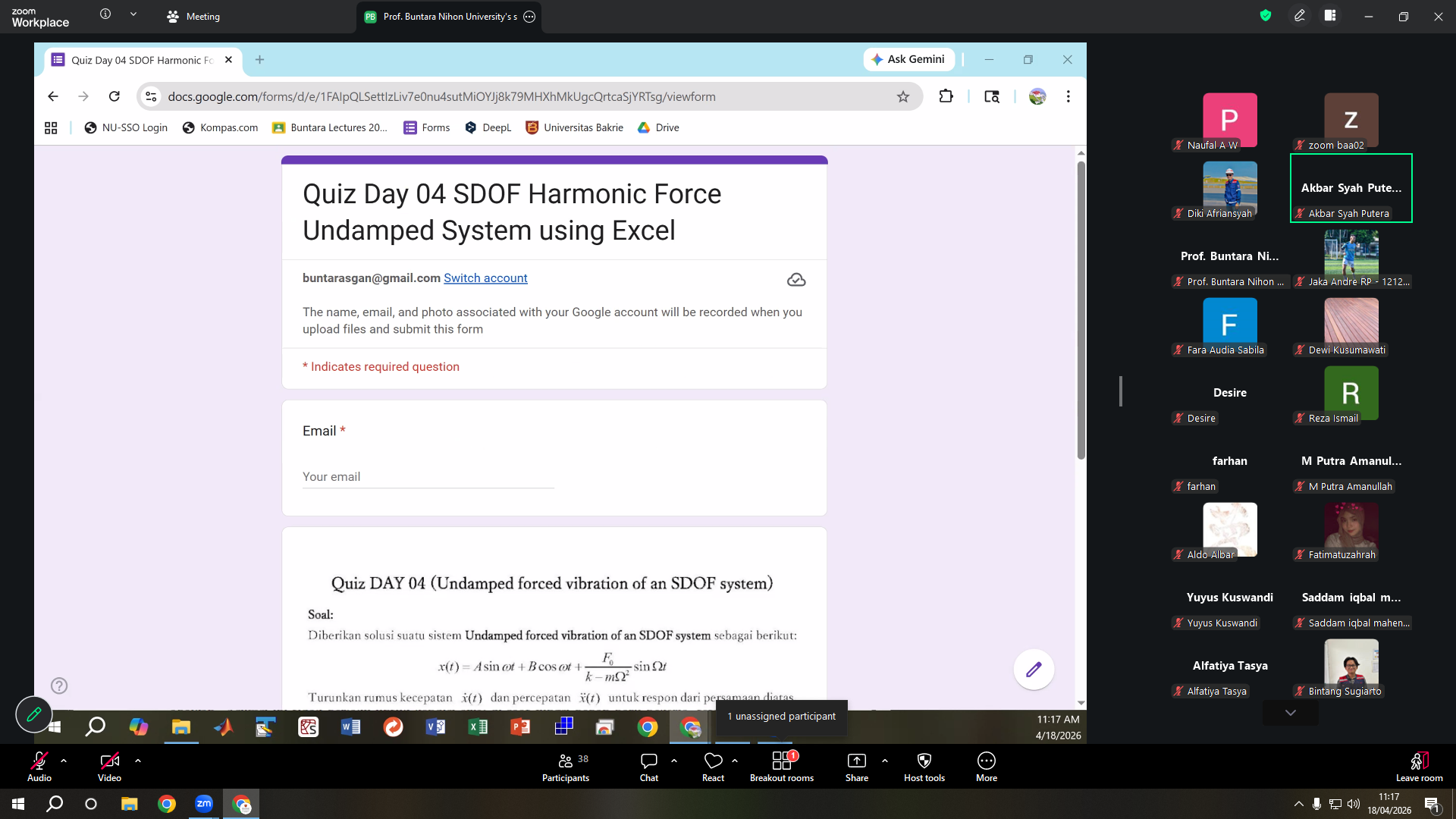The width and height of the screenshot is (1456, 819).
Task: Expand audio options arrow beside Audio
Action: [64, 760]
